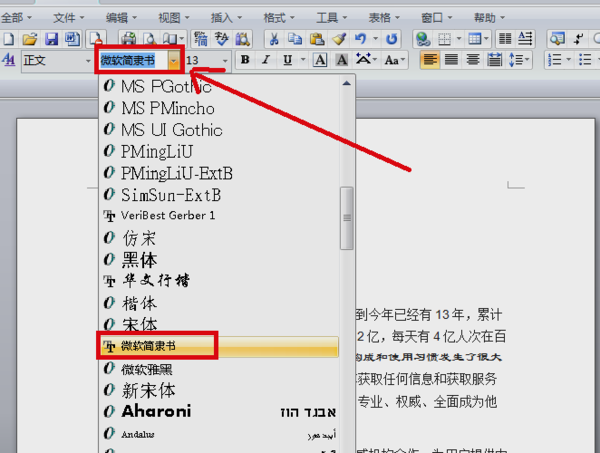This screenshot has width=600, height=453.
Task: Toggle numbered list formatting
Action: click(x=554, y=60)
